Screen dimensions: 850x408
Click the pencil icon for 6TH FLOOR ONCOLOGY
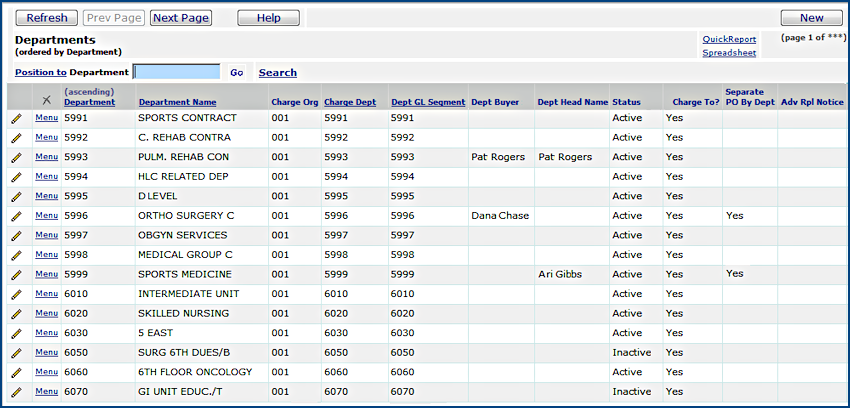pos(16,372)
